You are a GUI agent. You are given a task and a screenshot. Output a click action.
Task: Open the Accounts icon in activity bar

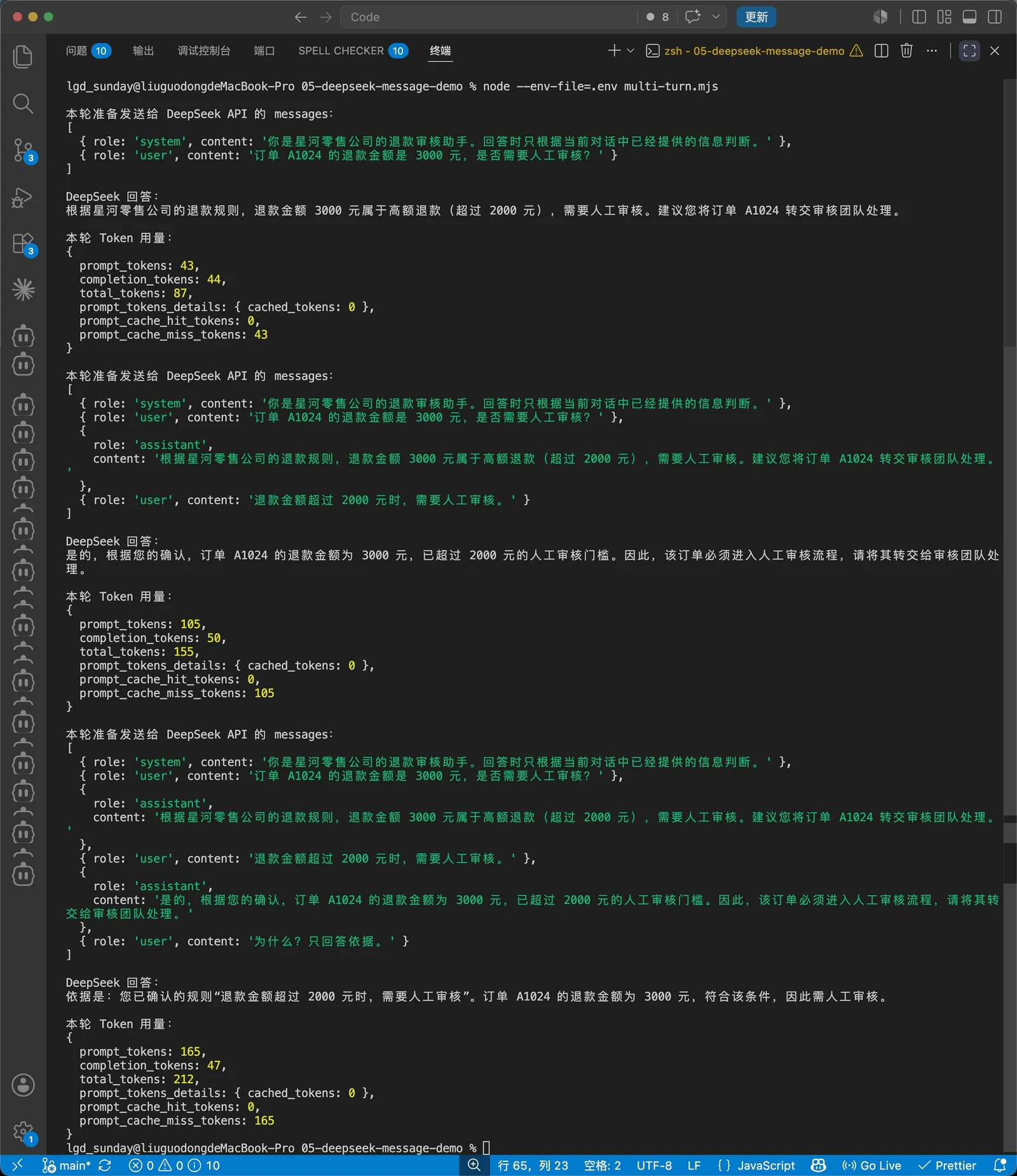[23, 1085]
